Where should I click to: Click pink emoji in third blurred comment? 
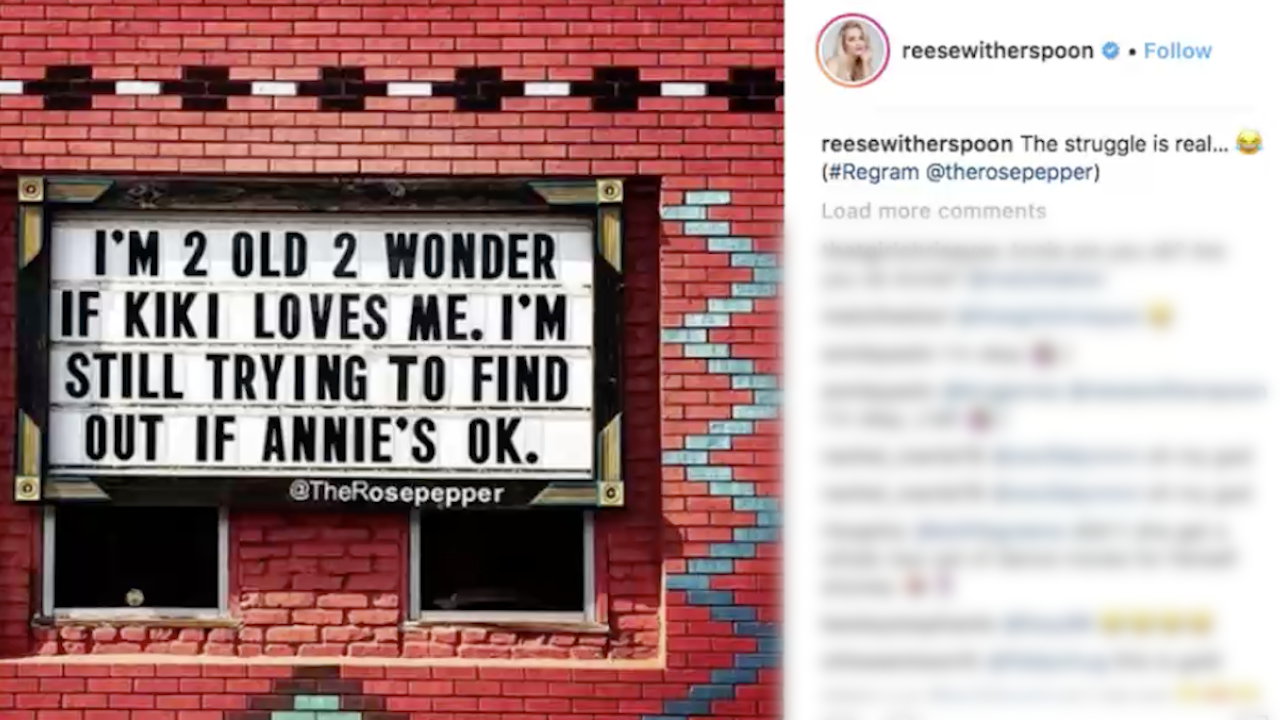pyautogui.click(x=1044, y=354)
